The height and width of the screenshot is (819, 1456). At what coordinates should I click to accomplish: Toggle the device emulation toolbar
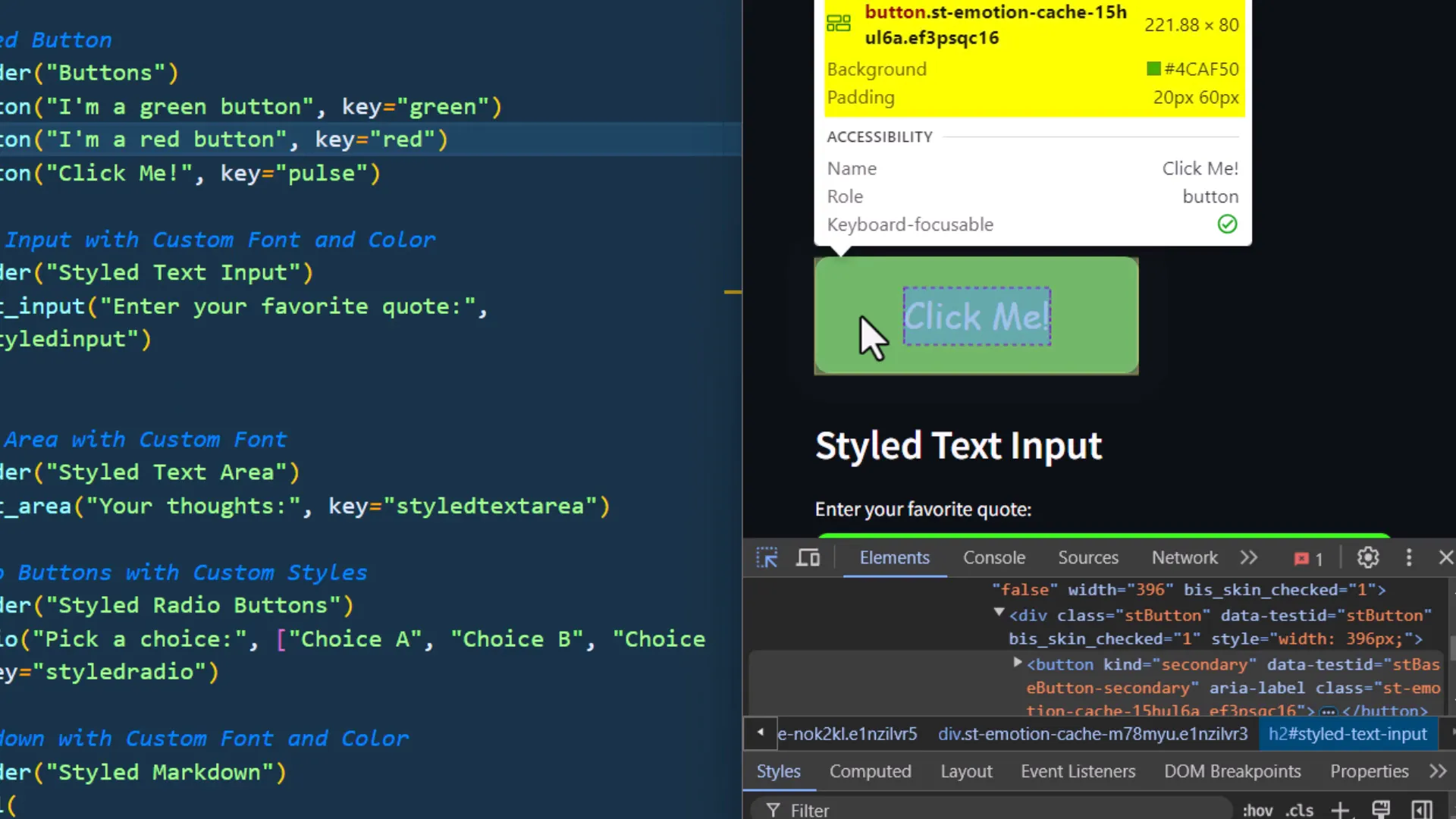tap(808, 558)
